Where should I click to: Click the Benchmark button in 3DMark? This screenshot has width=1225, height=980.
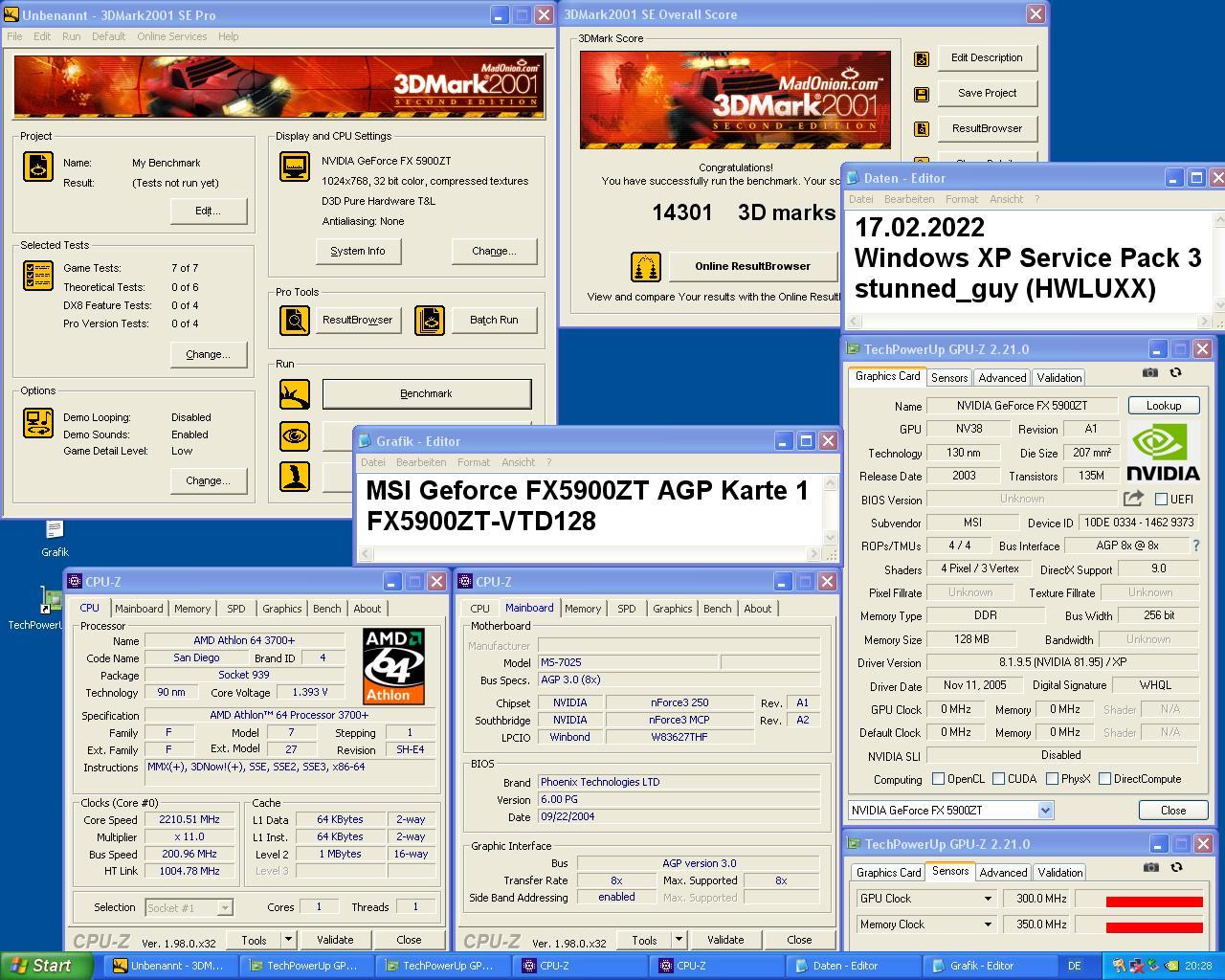pyautogui.click(x=426, y=393)
